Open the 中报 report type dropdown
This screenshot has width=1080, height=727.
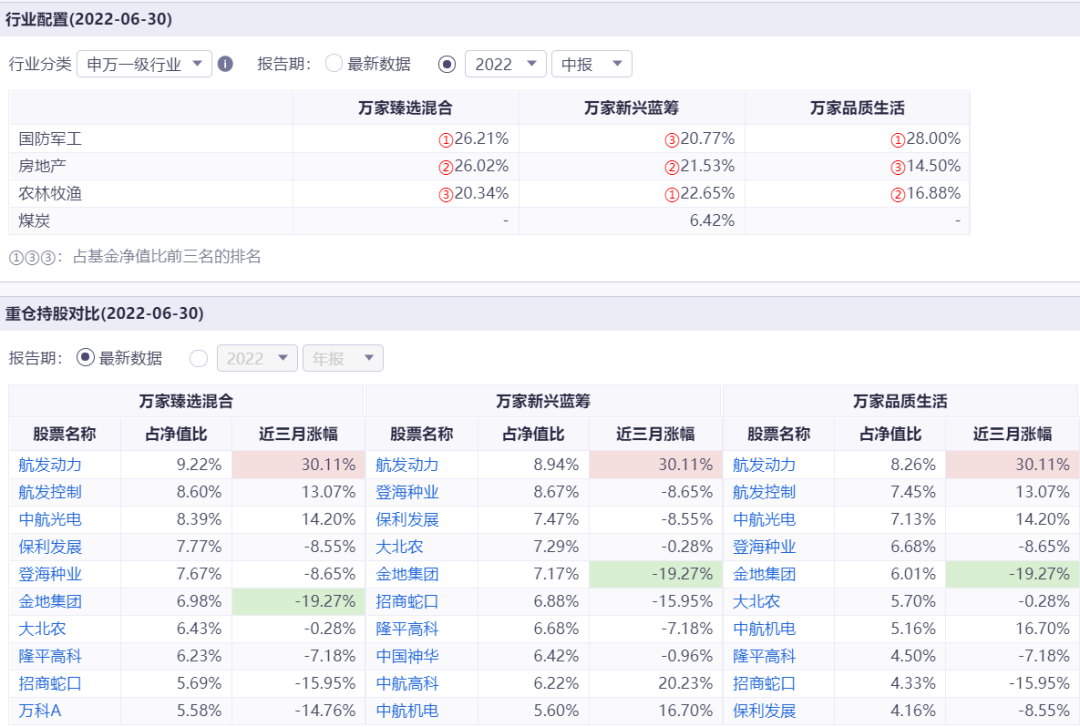(x=592, y=64)
